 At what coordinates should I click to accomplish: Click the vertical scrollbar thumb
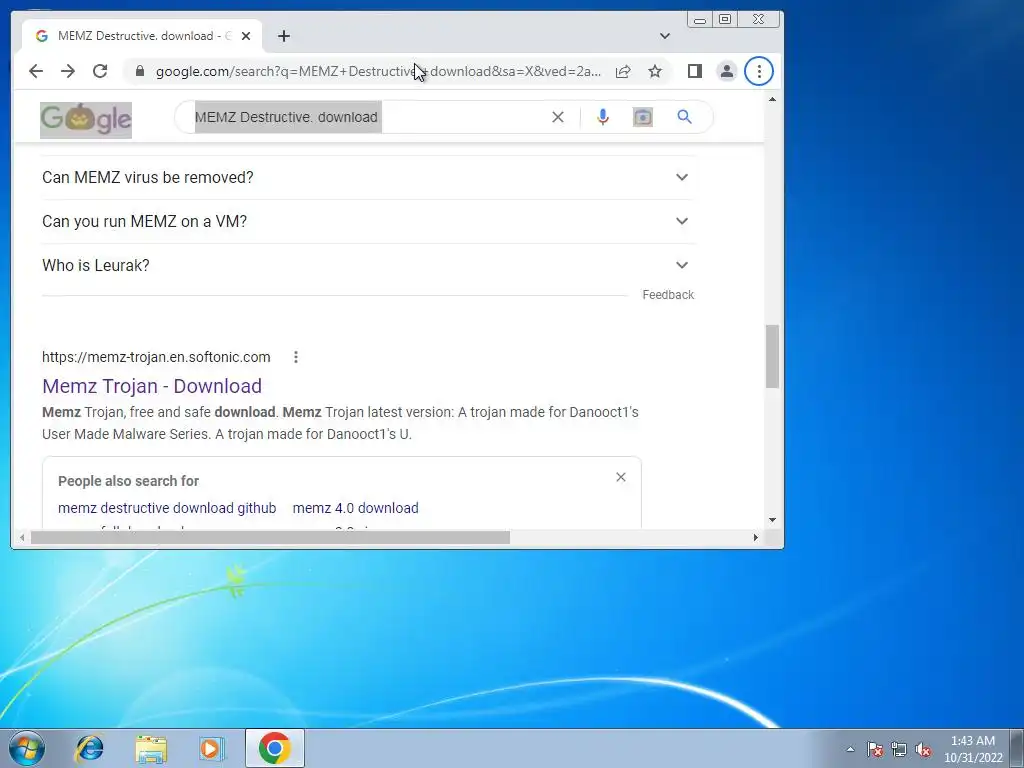click(x=773, y=356)
